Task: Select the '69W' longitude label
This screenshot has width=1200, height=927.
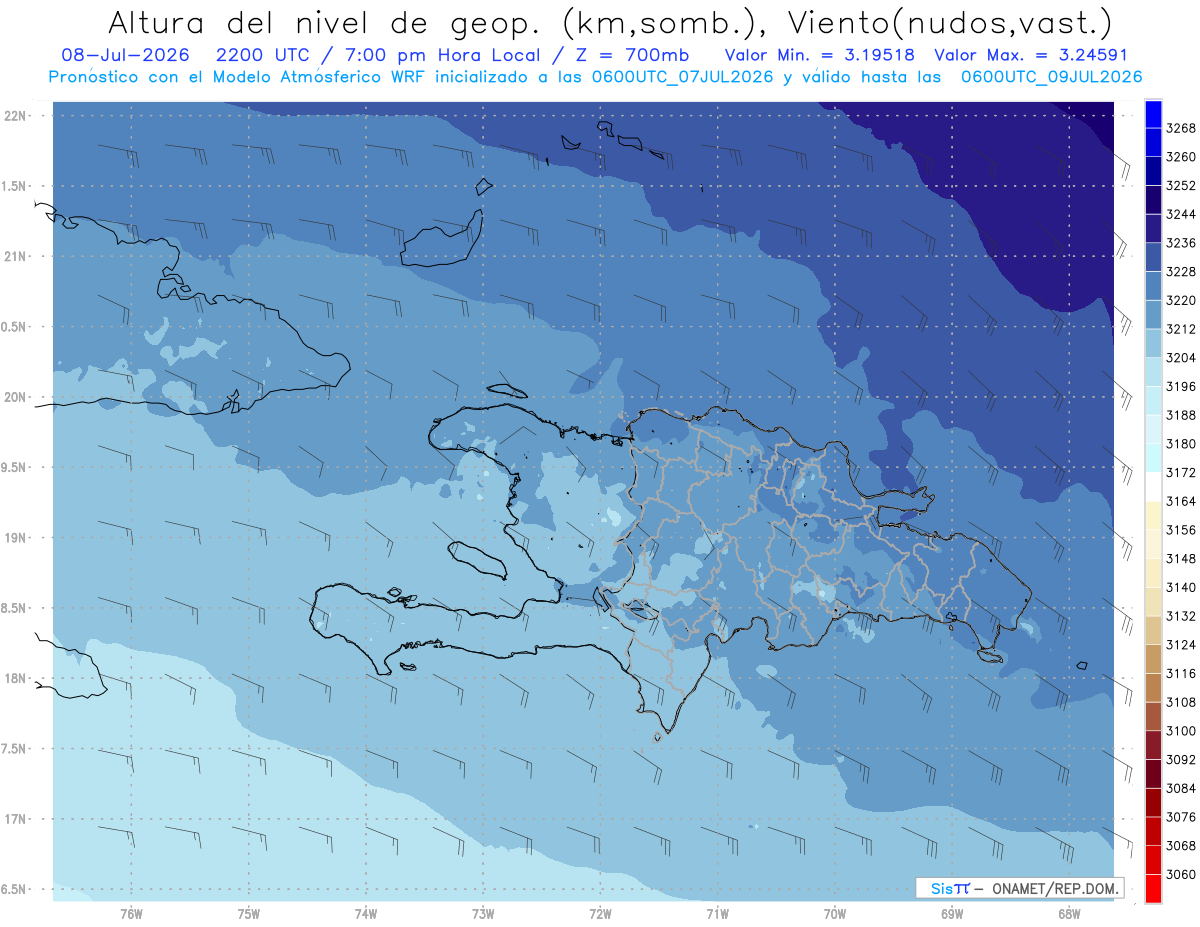Action: tap(952, 913)
